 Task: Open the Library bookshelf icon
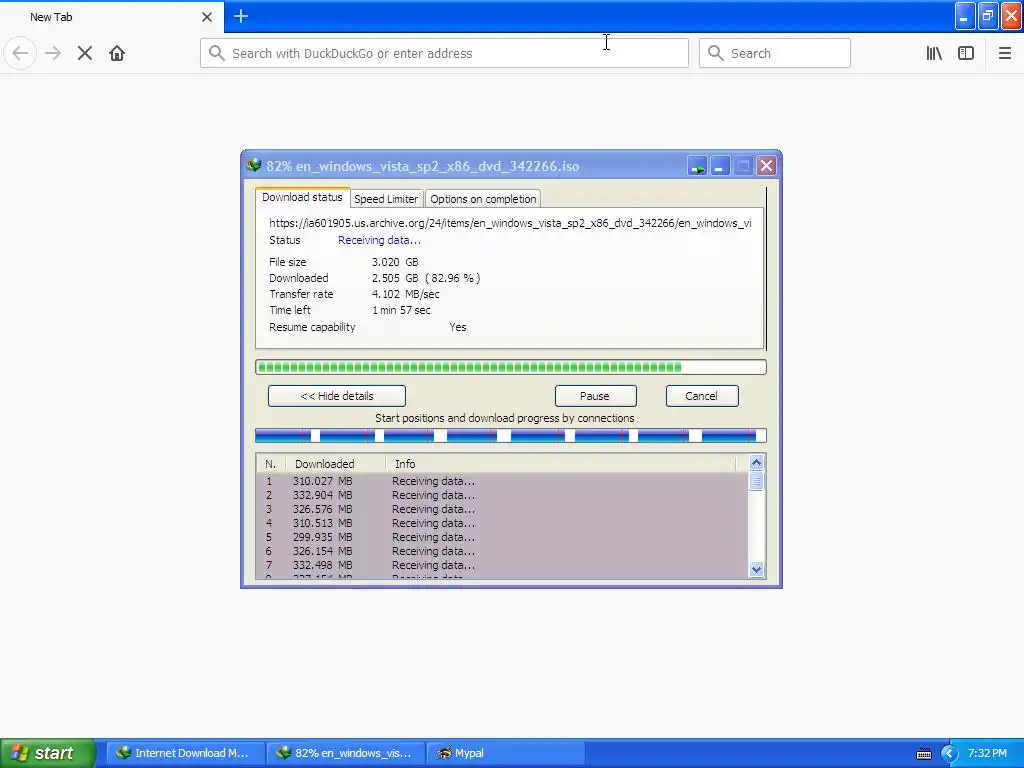934,53
